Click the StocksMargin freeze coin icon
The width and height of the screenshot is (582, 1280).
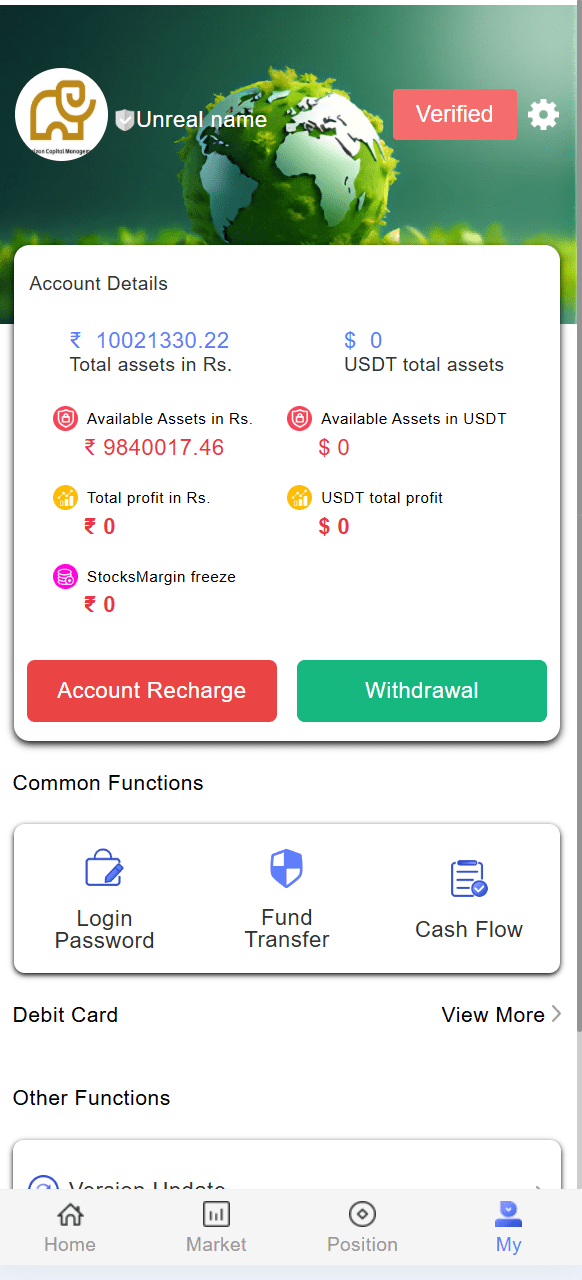click(x=65, y=576)
